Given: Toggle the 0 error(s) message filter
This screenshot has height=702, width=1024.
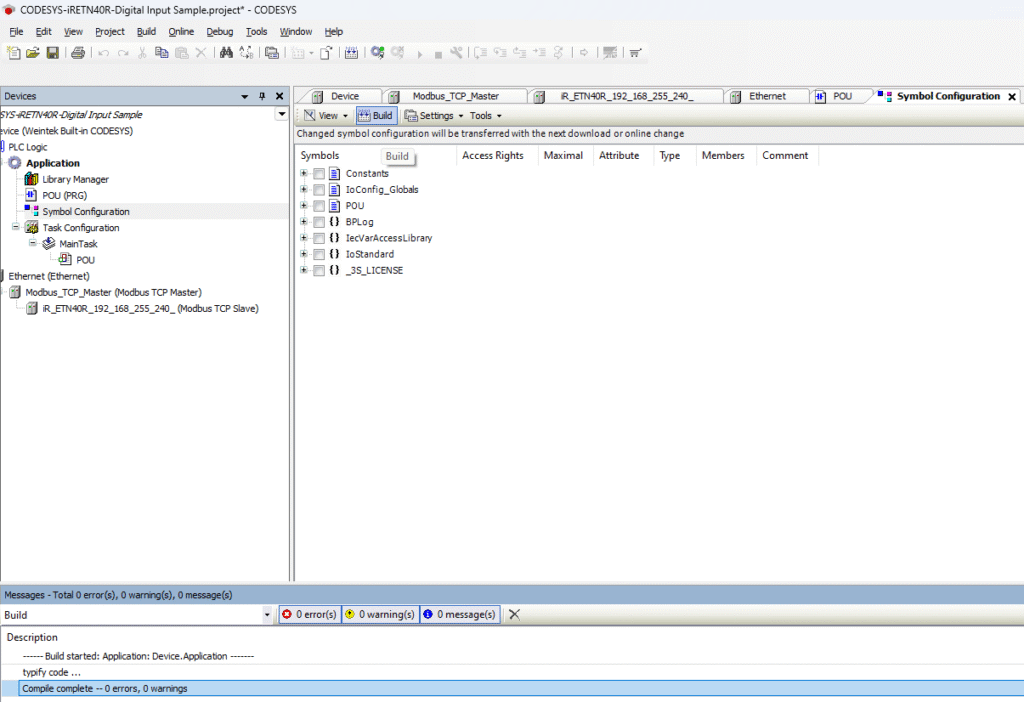Looking at the screenshot, I should [x=310, y=614].
